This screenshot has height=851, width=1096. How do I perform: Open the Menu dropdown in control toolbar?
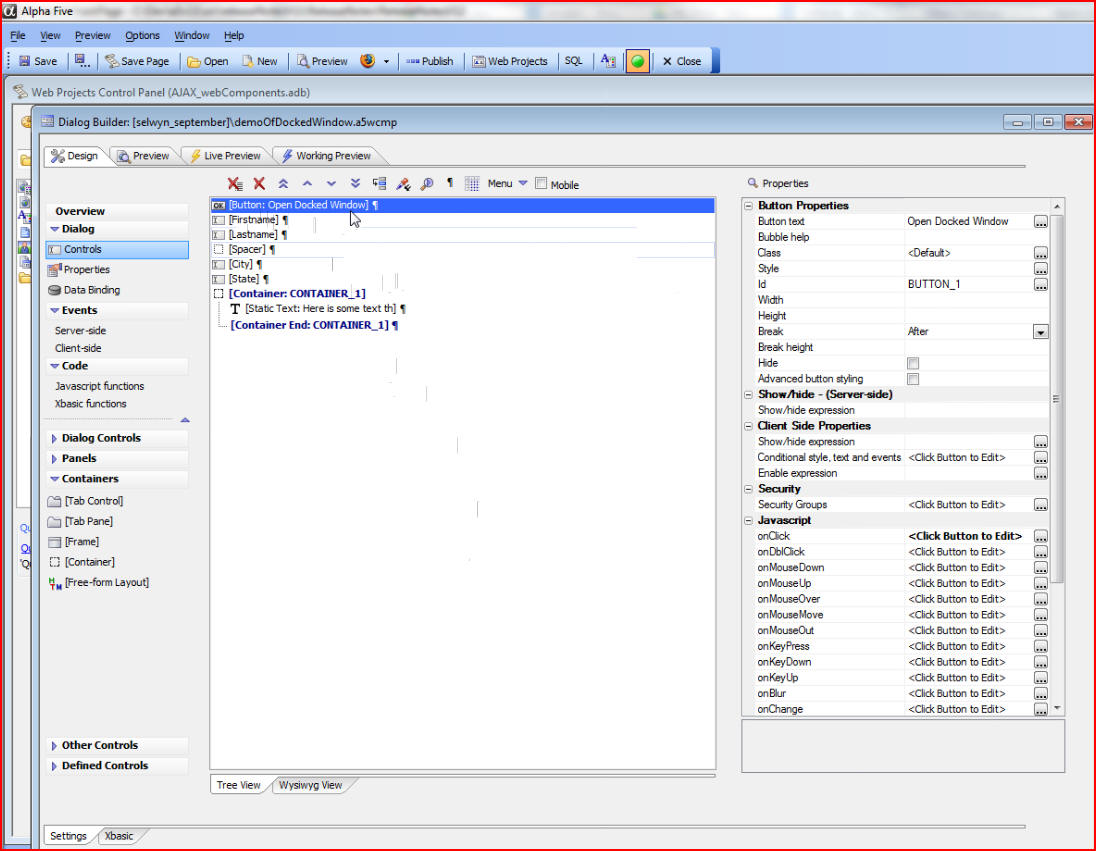pyautogui.click(x=507, y=183)
